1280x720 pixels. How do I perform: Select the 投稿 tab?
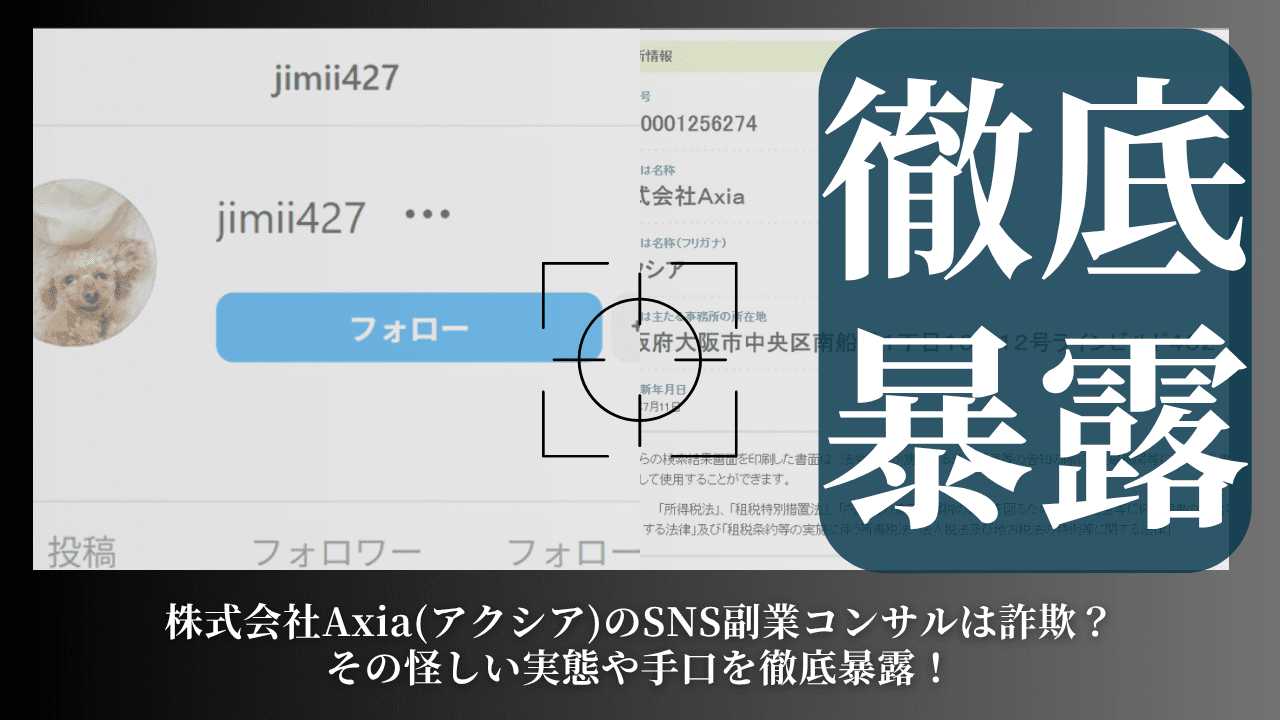pyautogui.click(x=82, y=552)
